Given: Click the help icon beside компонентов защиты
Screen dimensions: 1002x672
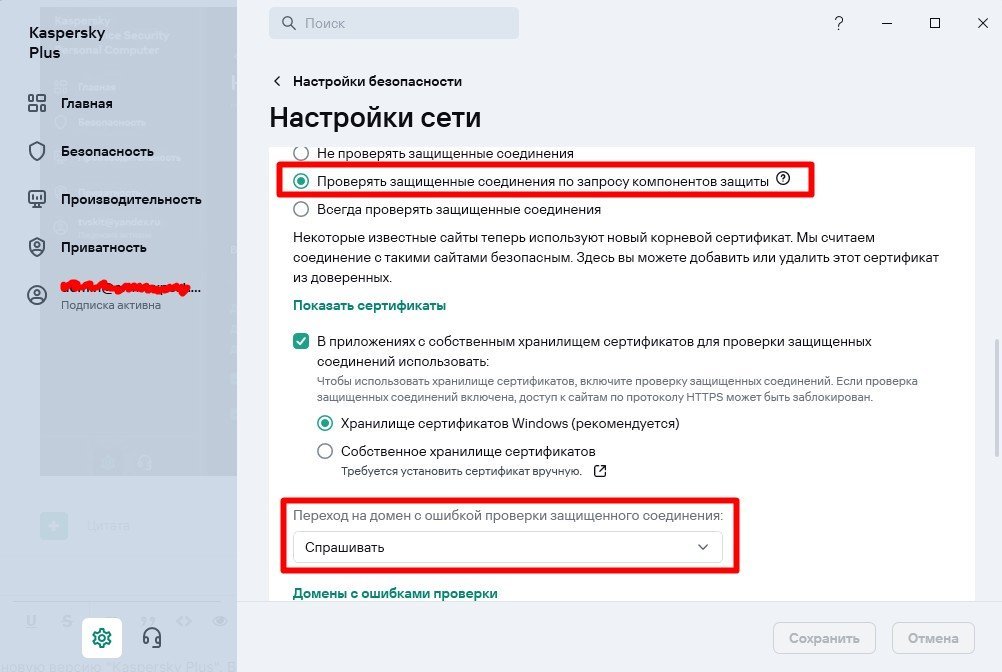Looking at the screenshot, I should click(783, 179).
